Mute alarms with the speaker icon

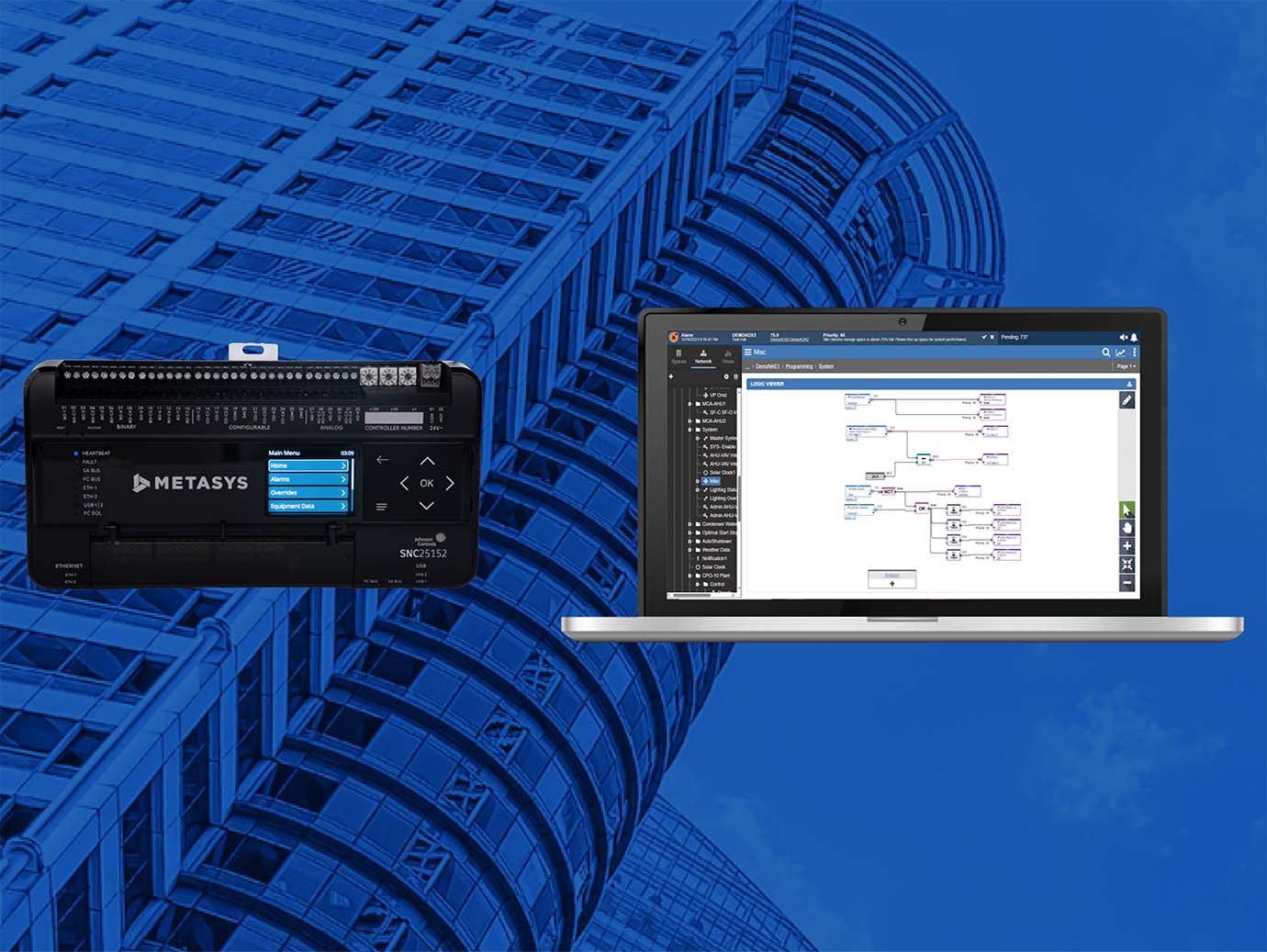tap(1124, 337)
